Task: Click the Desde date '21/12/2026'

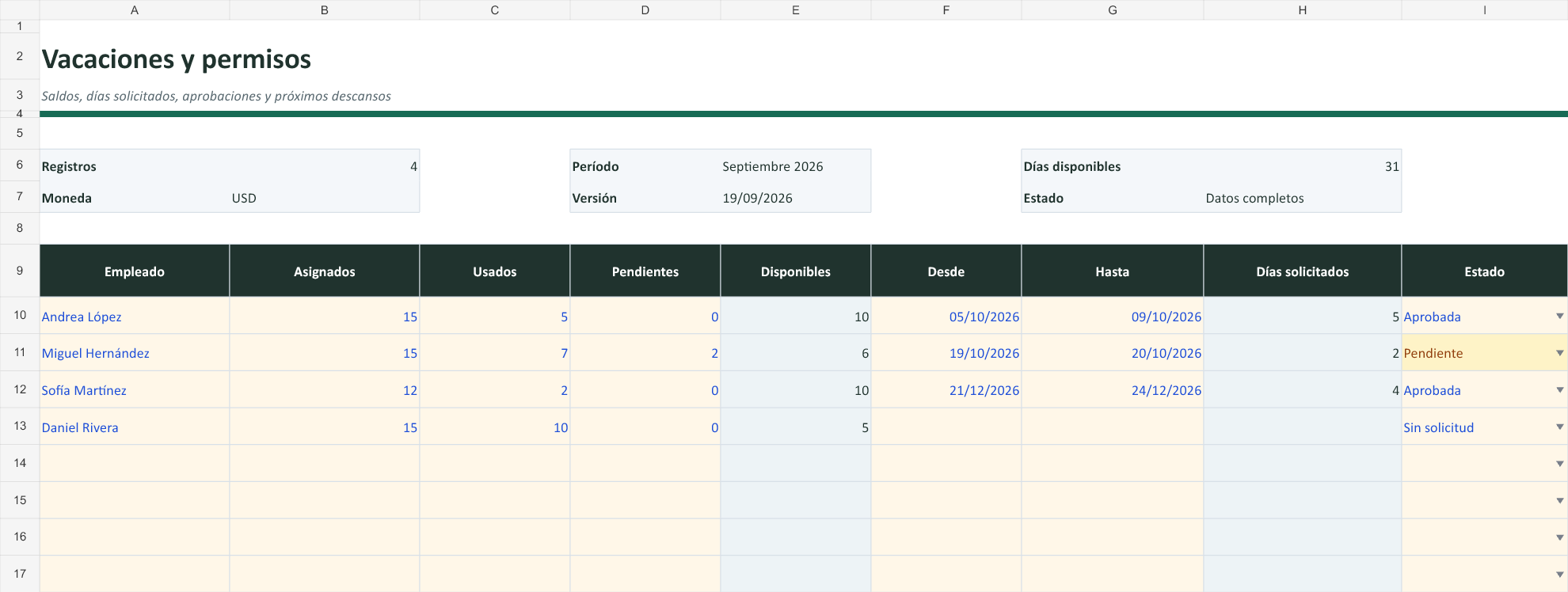Action: [x=946, y=389]
